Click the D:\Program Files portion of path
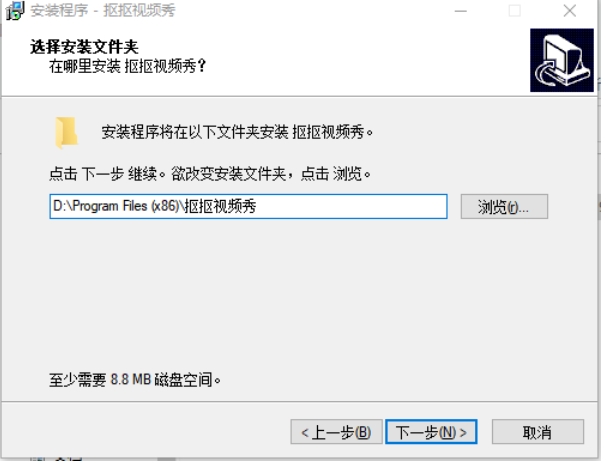 pyautogui.click(x=100, y=206)
